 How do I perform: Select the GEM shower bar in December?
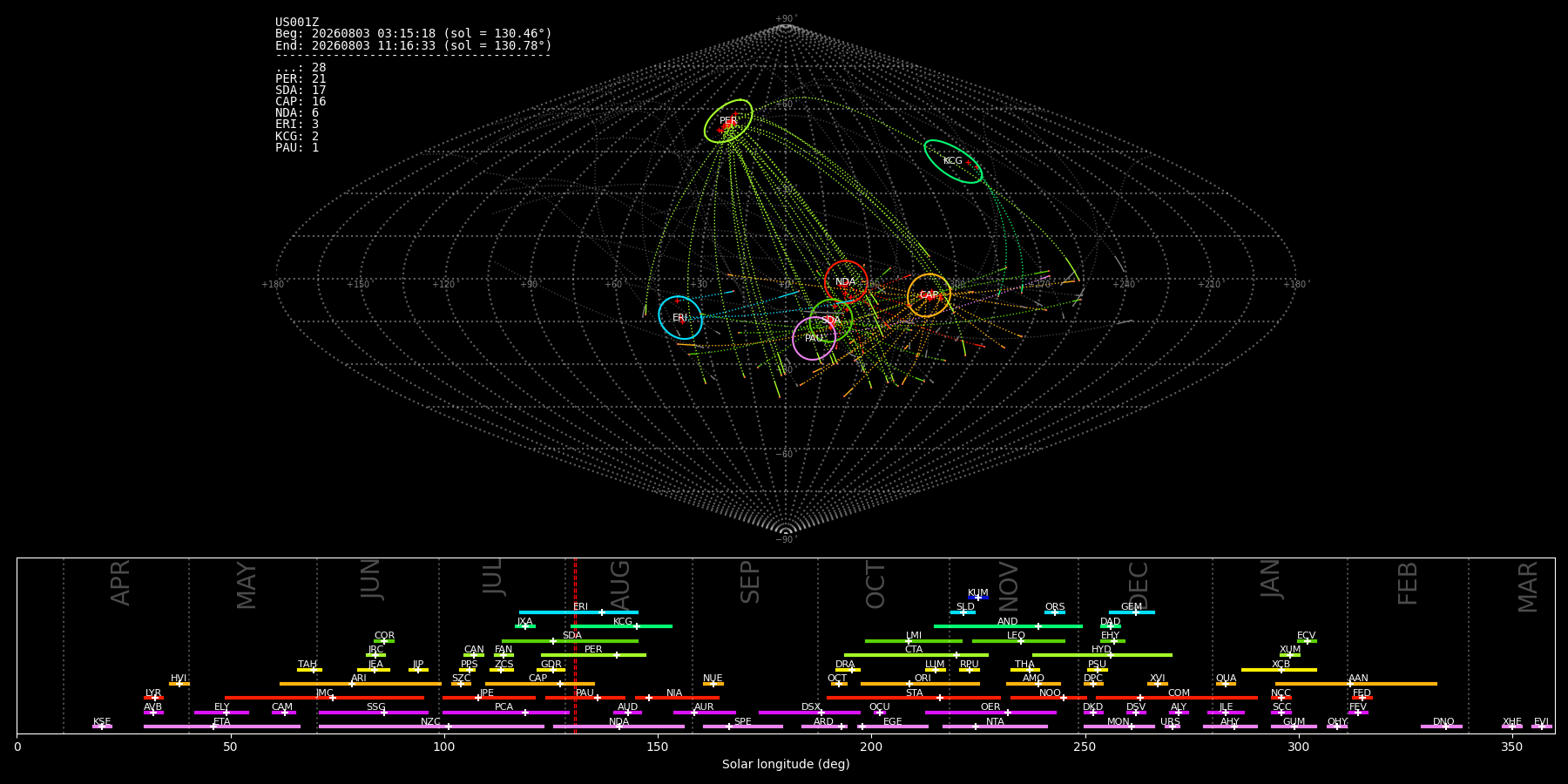coord(1132,612)
